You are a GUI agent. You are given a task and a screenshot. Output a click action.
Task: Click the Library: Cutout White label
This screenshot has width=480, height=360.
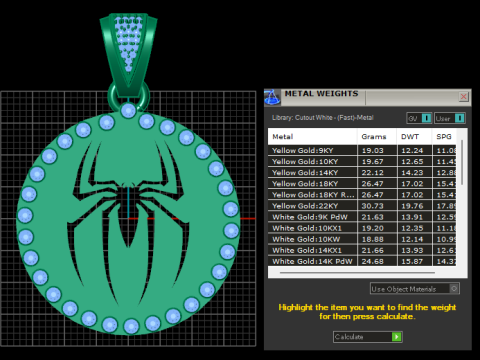coord(322,118)
